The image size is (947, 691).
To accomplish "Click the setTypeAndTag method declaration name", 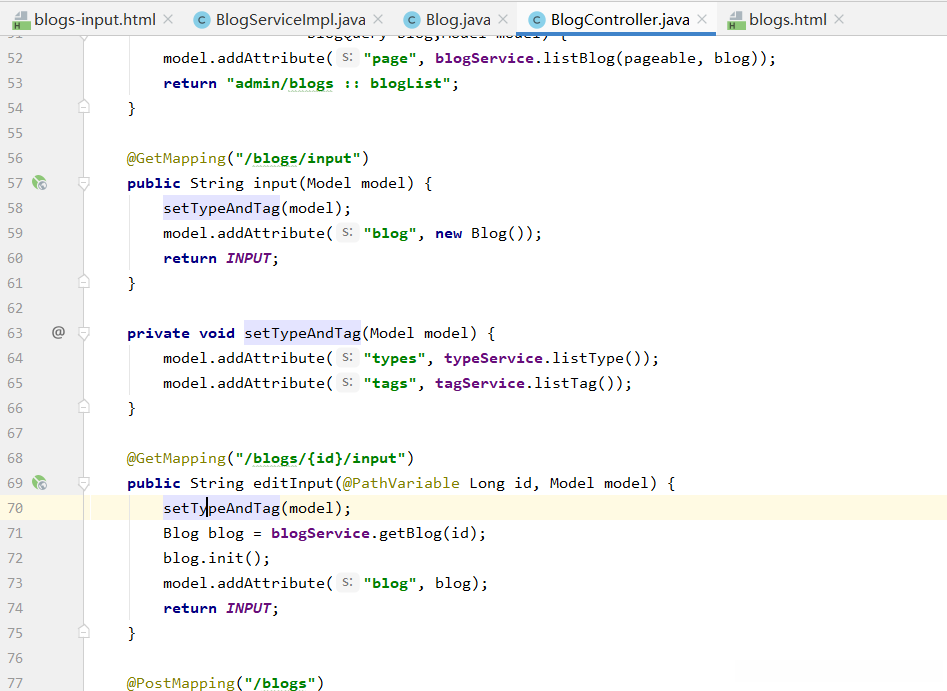I will (x=302, y=333).
